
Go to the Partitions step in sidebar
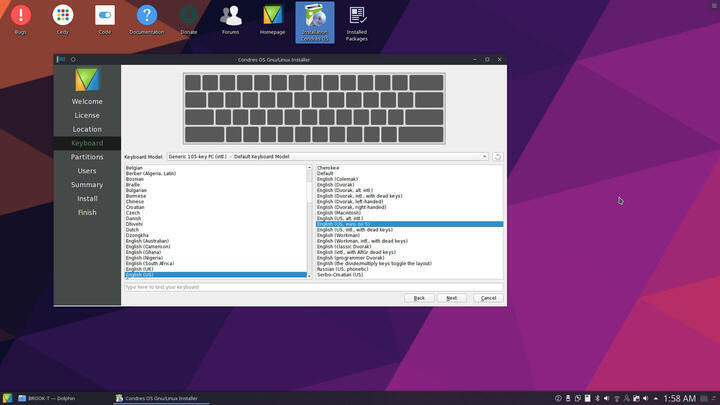87,157
